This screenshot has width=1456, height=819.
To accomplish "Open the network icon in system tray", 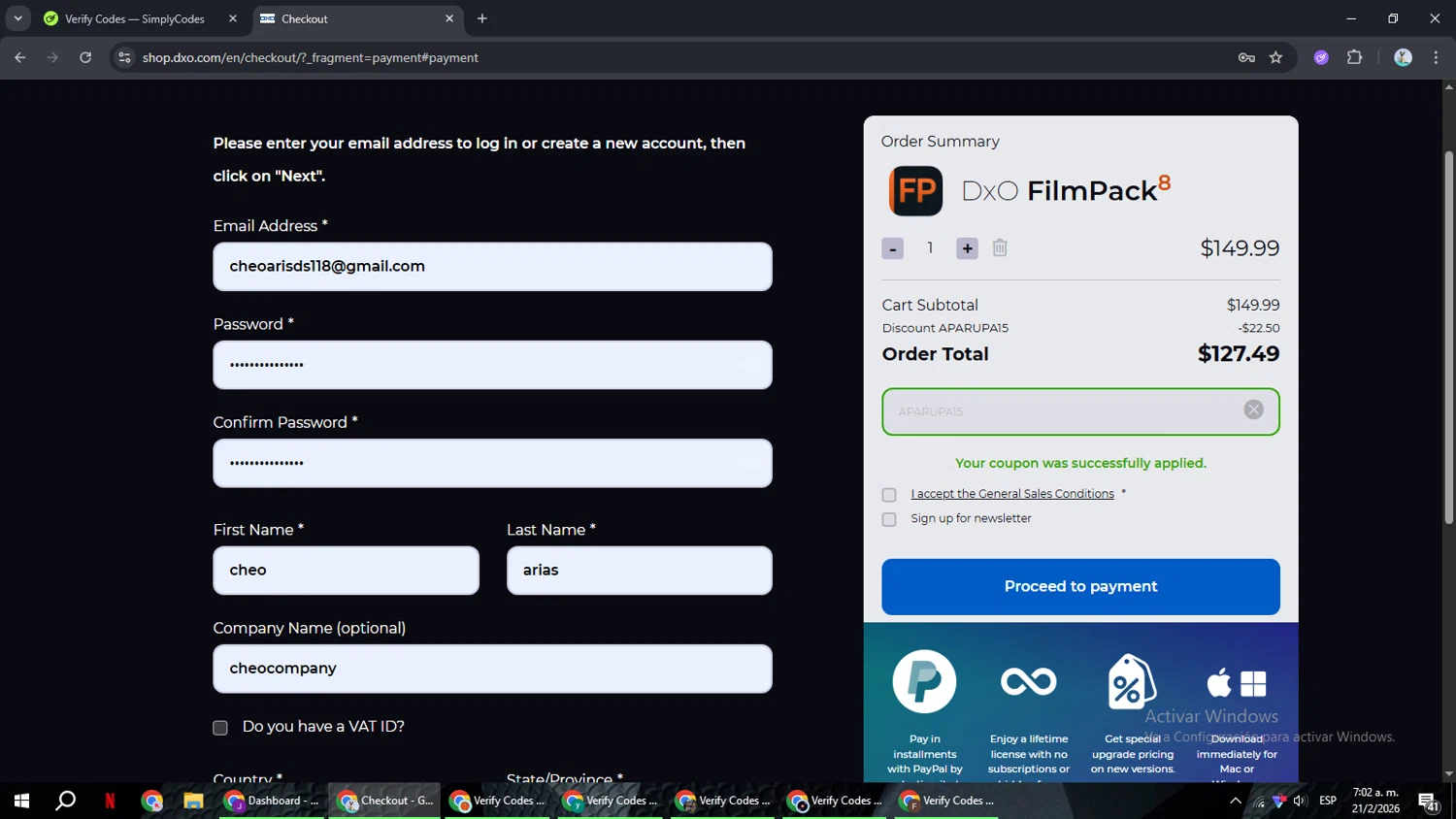I will coord(1261,801).
